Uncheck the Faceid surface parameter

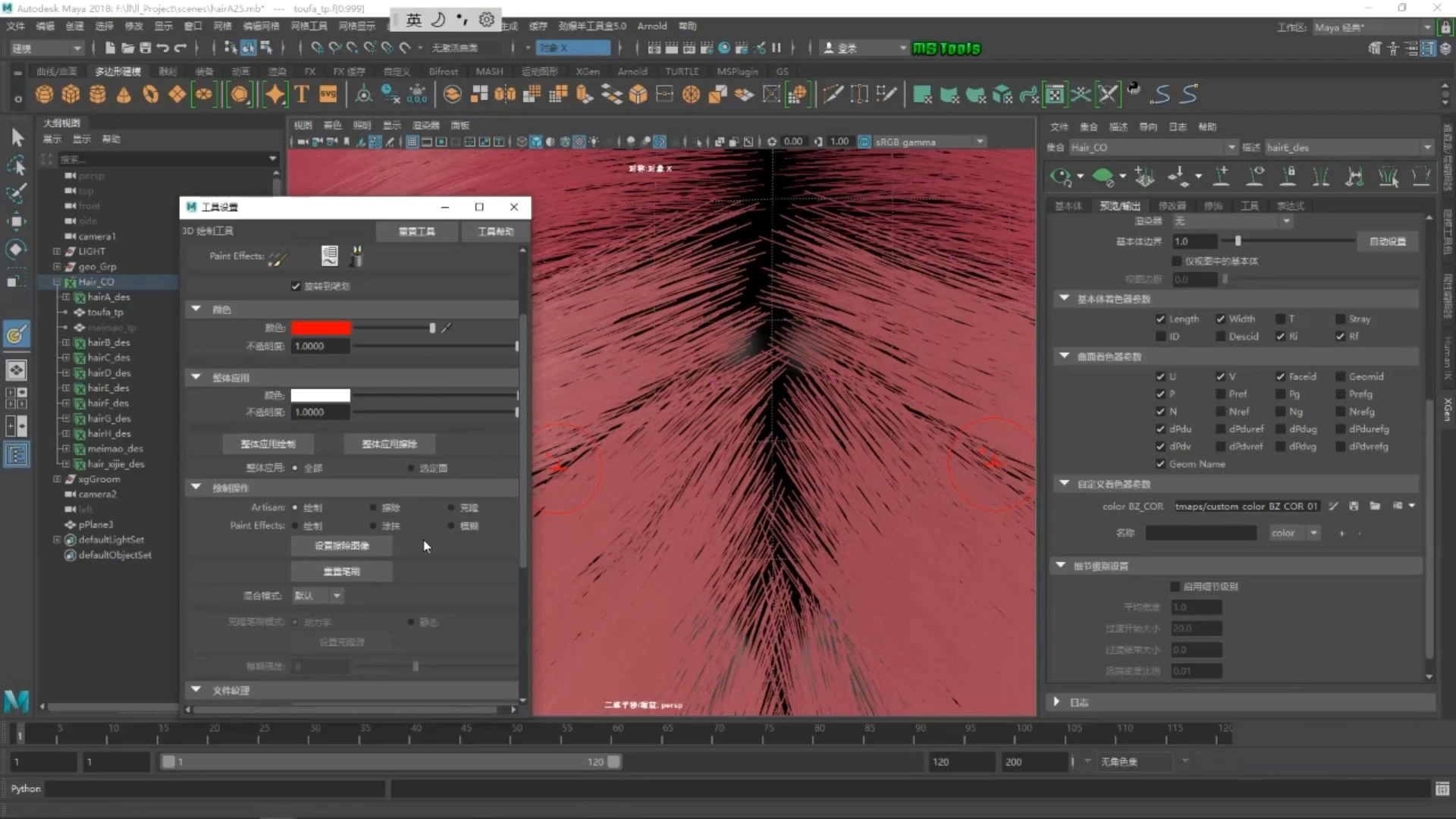point(1281,377)
